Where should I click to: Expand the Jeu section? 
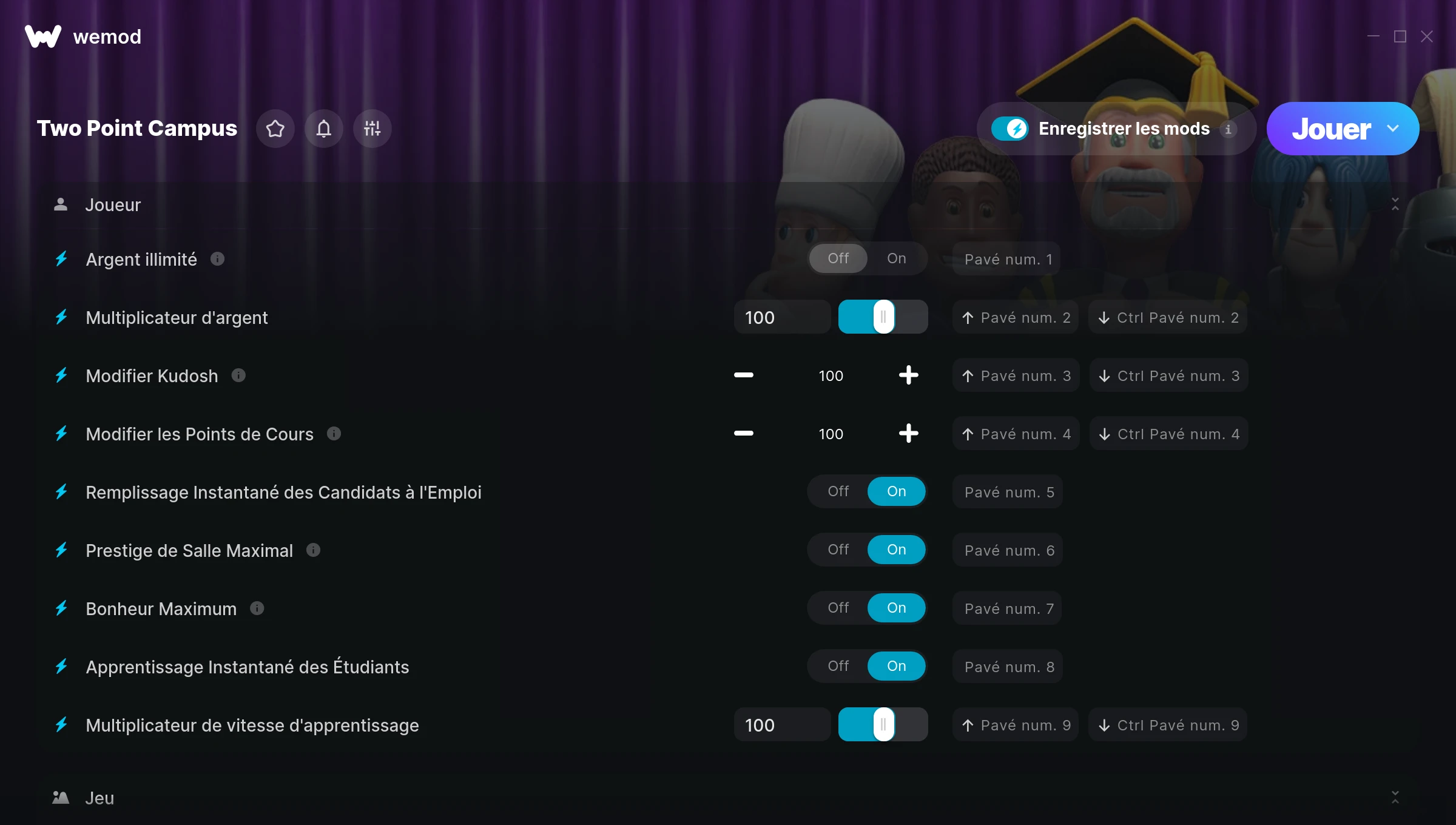[1395, 797]
